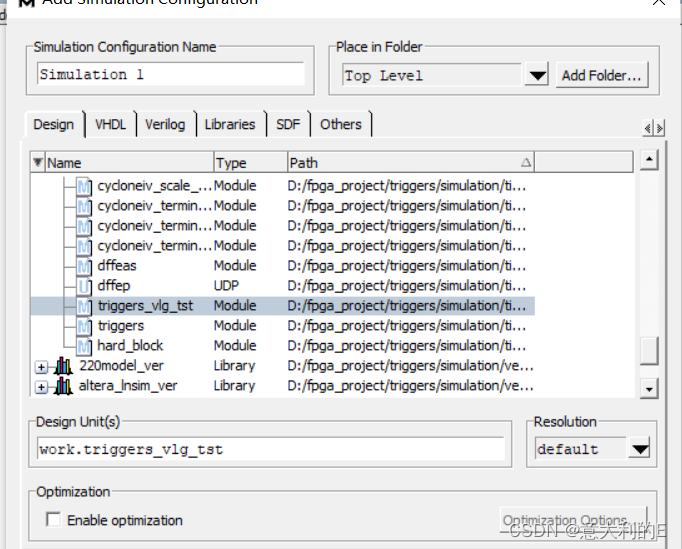Image resolution: width=682 pixels, height=549 pixels.
Task: Open the Resolution dropdown arrow
Action: (x=639, y=449)
